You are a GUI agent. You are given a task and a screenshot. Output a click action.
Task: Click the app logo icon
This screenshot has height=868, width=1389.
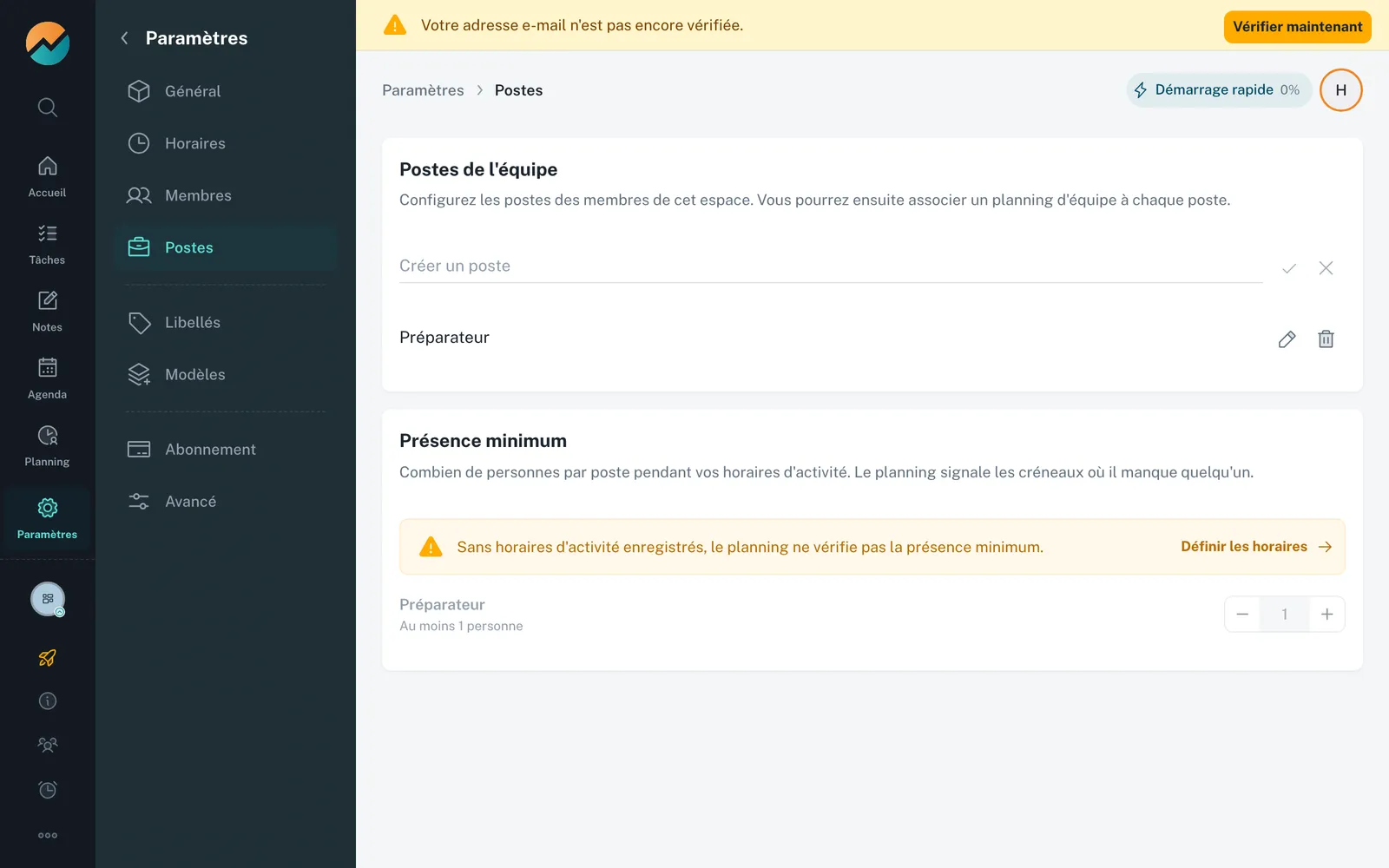pyautogui.click(x=48, y=43)
